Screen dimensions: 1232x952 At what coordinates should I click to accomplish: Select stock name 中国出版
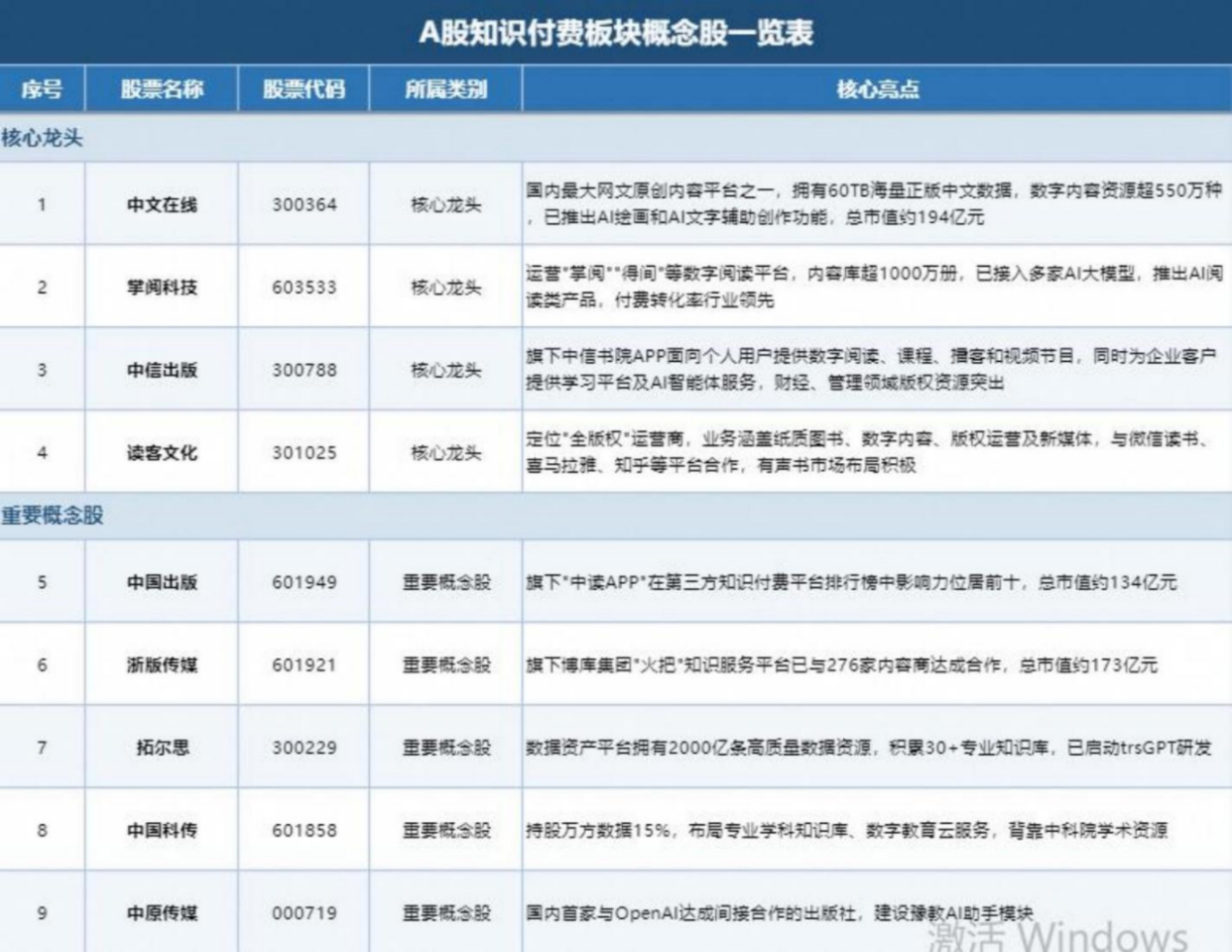pyautogui.click(x=162, y=582)
